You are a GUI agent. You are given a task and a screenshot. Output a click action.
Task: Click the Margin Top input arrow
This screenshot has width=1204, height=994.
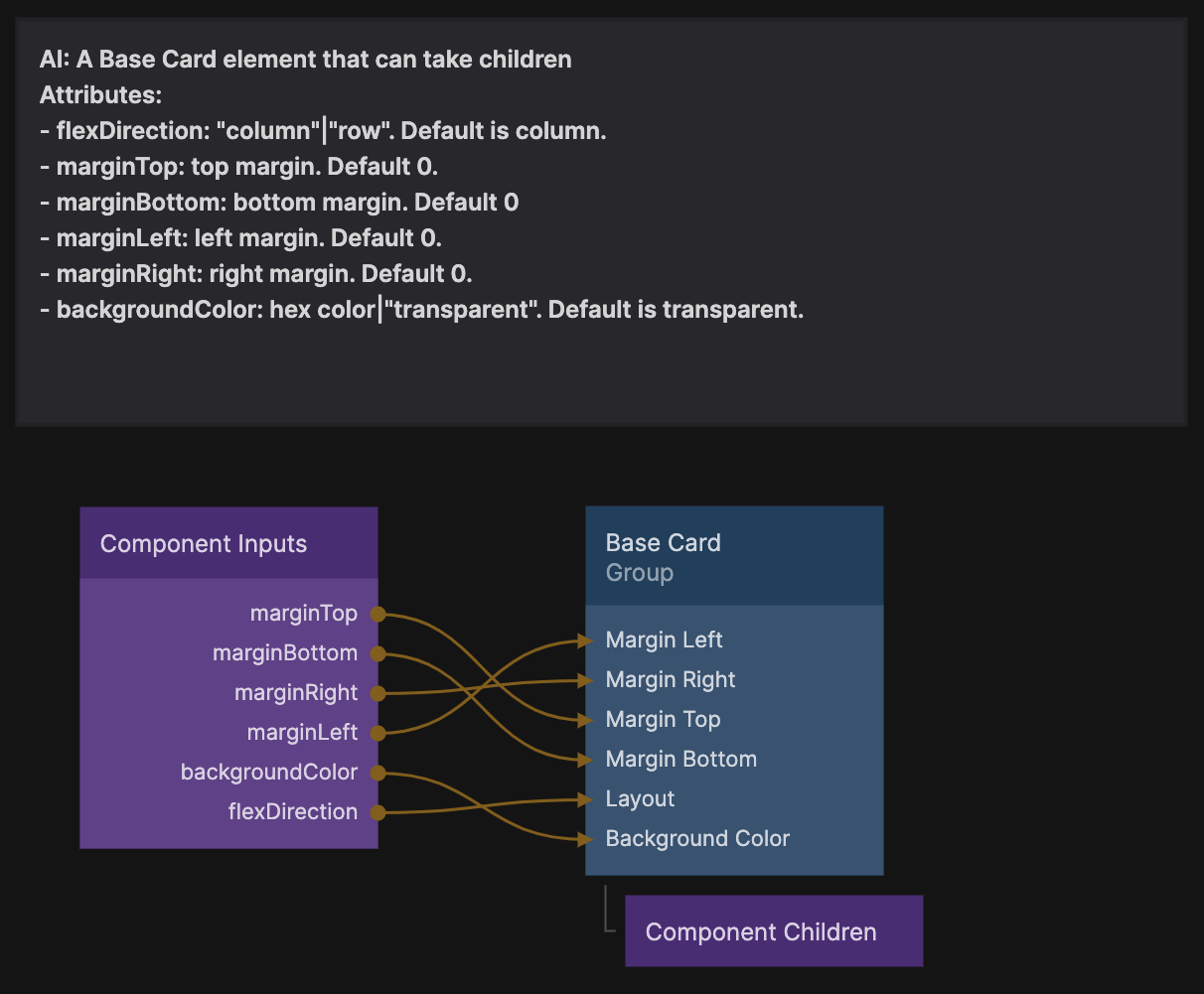pos(587,720)
